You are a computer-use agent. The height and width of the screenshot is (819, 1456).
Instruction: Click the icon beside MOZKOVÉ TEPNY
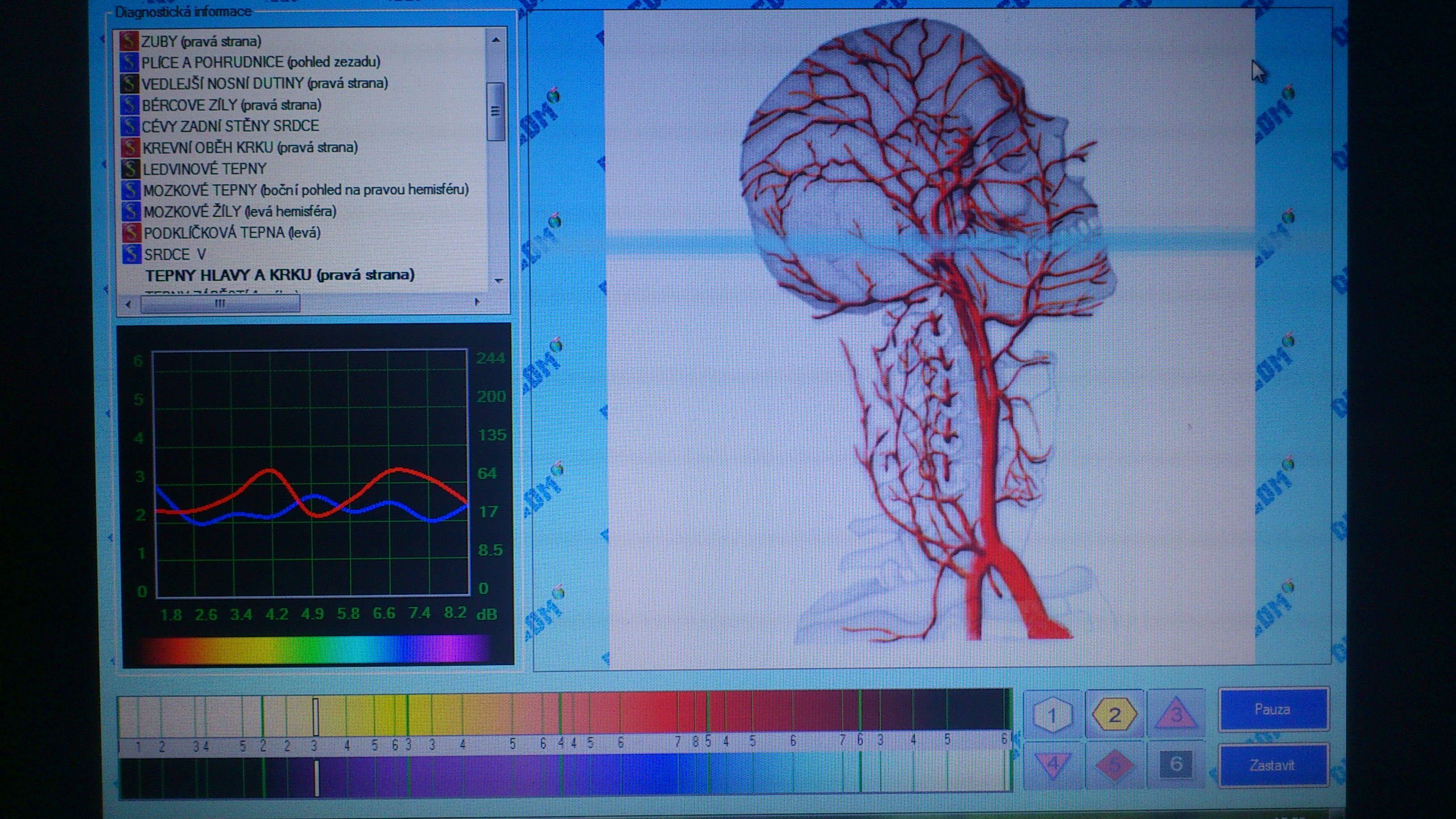click(x=131, y=190)
